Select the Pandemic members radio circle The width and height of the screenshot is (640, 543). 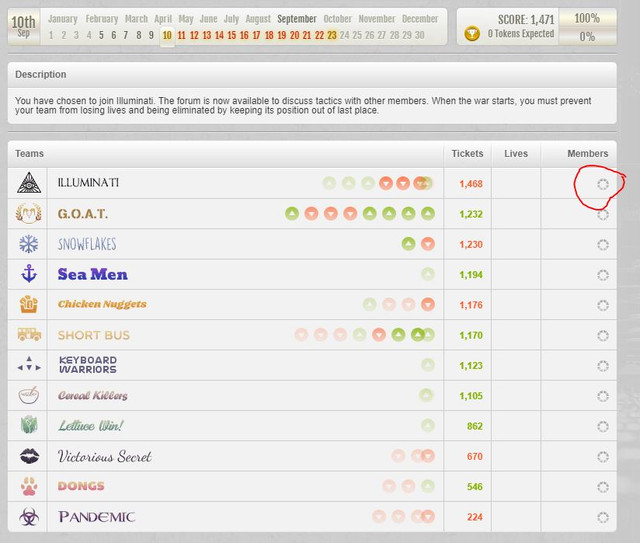coord(602,517)
